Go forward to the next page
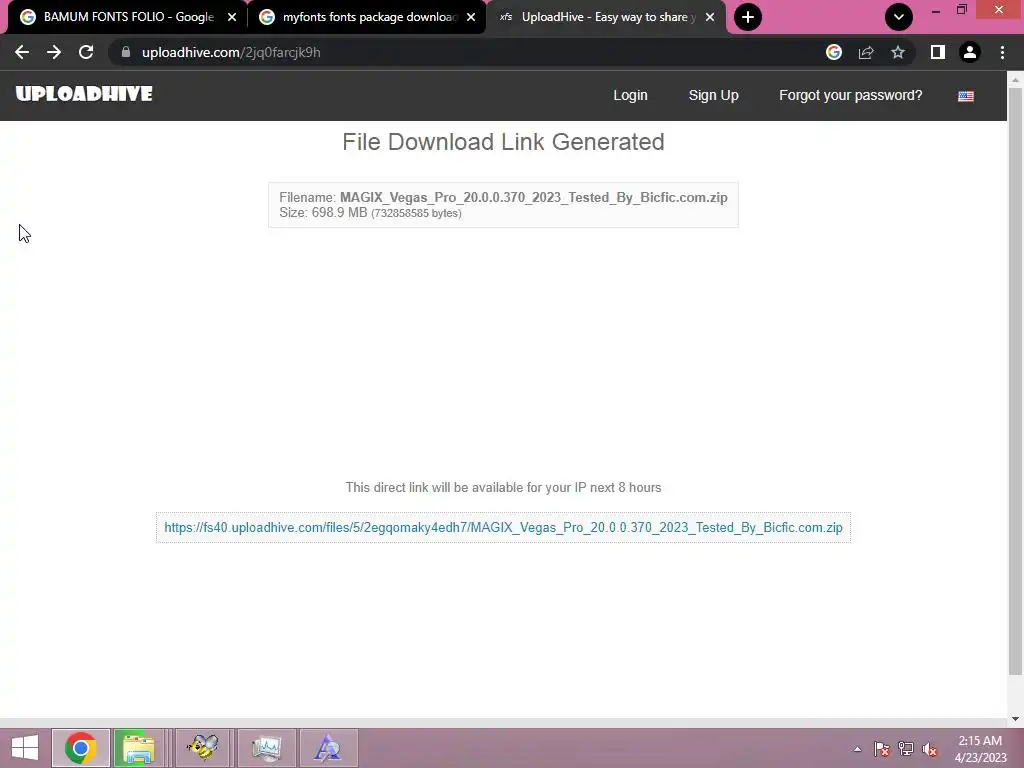The height and width of the screenshot is (768, 1024). [54, 52]
